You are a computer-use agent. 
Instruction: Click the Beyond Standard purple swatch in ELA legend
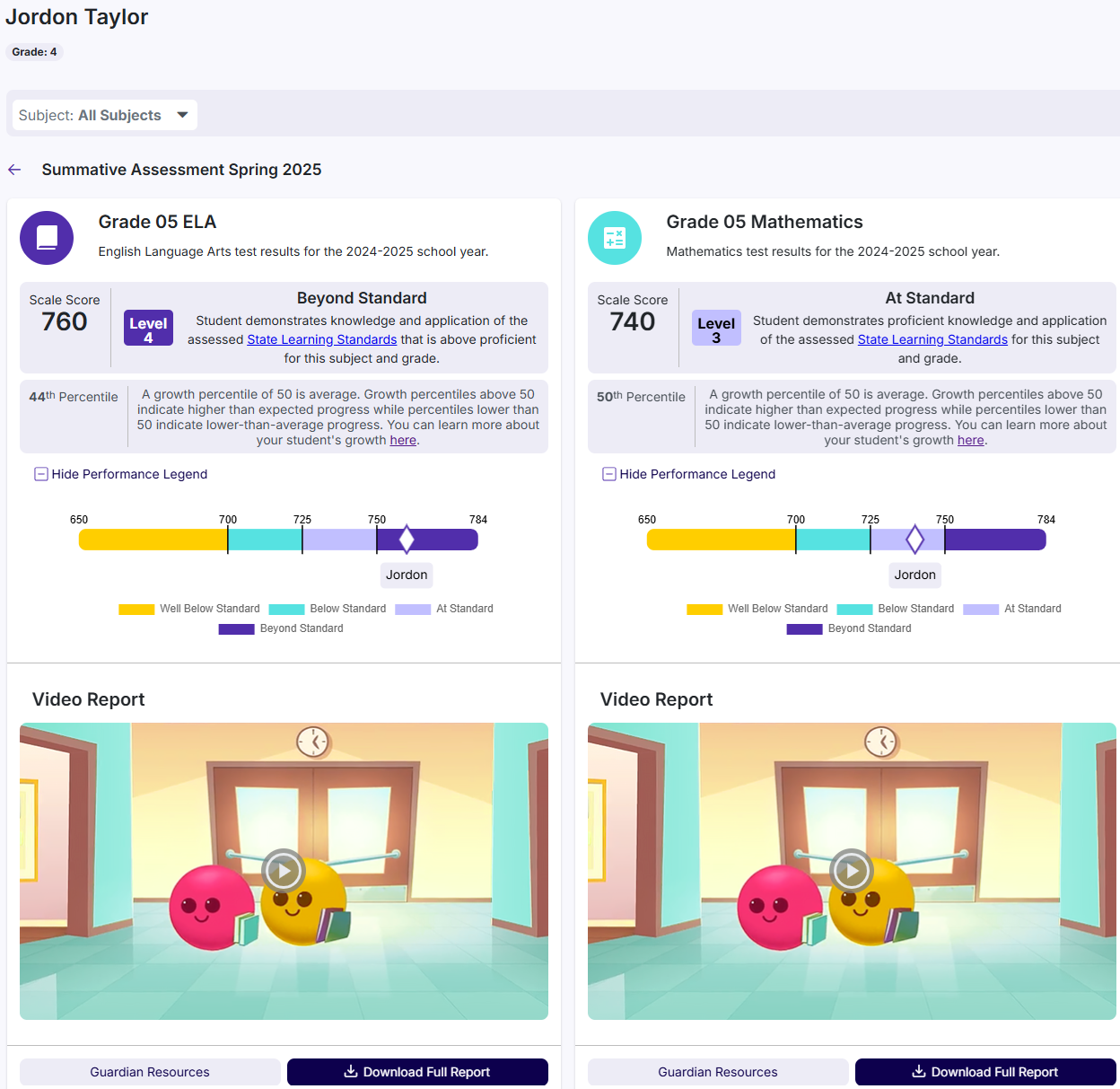point(236,629)
